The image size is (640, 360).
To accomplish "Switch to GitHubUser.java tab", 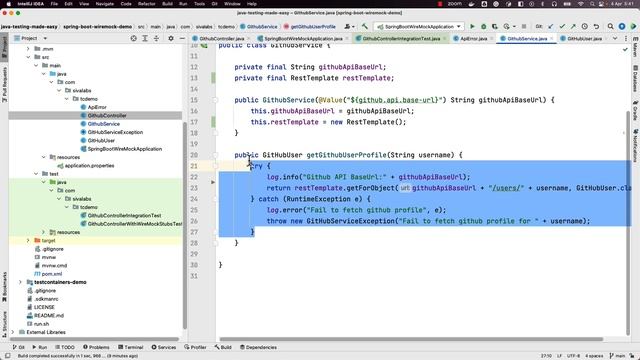I will 584,38.
